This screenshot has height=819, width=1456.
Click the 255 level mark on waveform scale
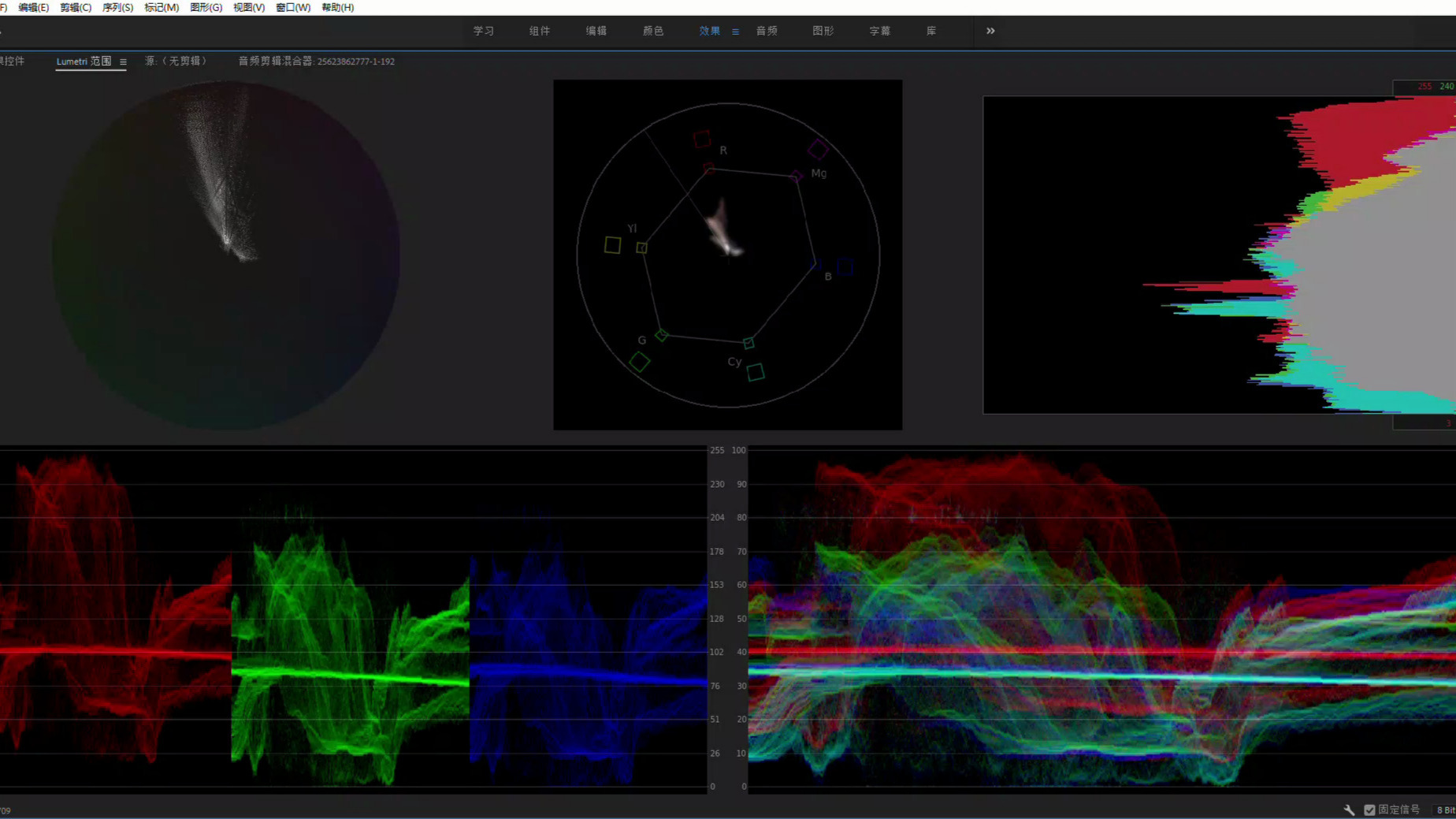click(x=716, y=450)
